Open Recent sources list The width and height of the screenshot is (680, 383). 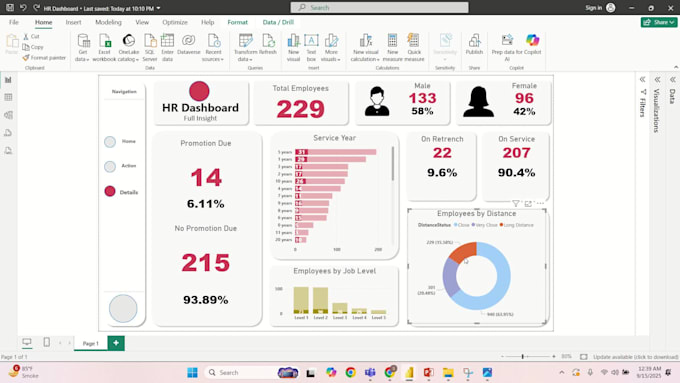(213, 48)
